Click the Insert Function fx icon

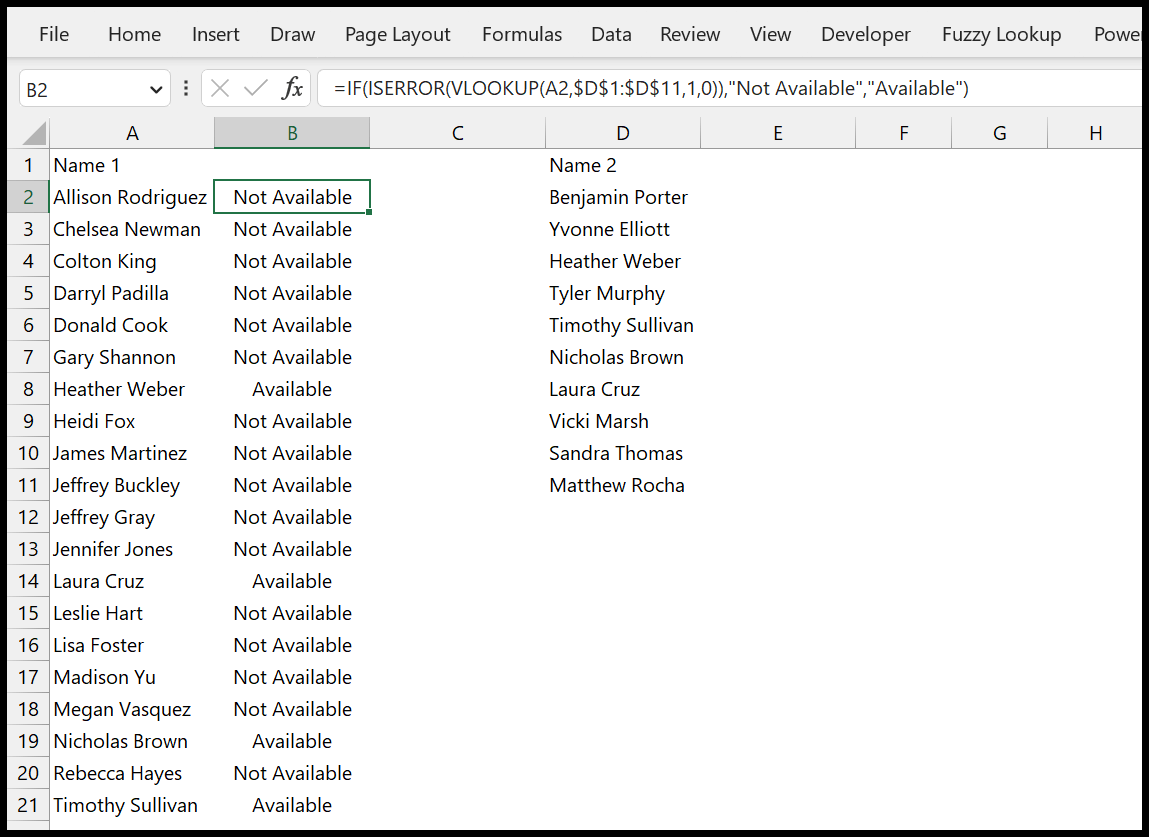point(292,89)
